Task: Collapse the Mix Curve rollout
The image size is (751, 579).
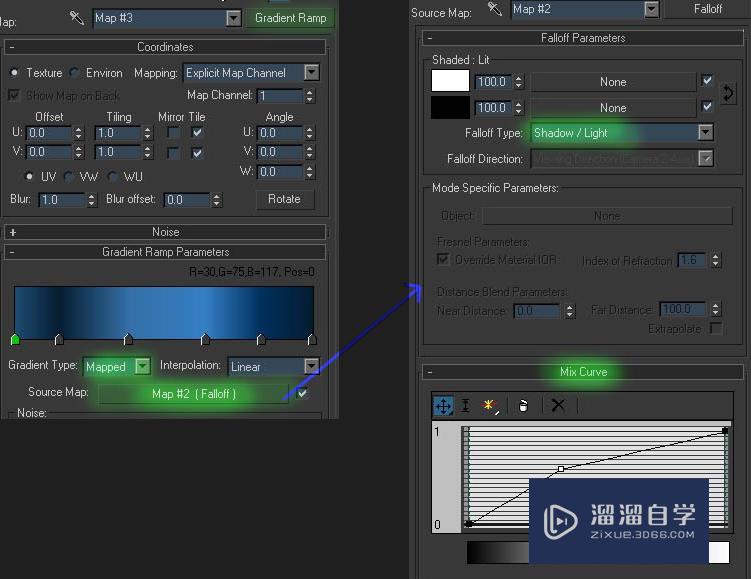Action: coord(583,372)
